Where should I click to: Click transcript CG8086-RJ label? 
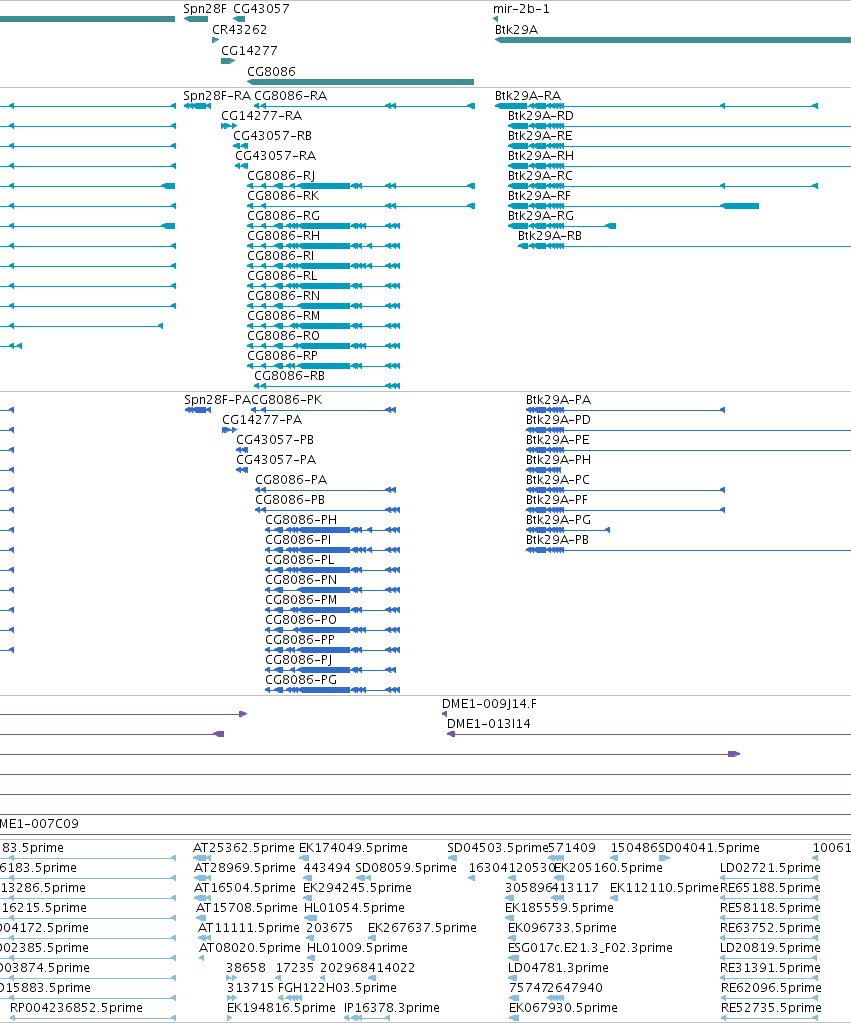click(x=281, y=176)
